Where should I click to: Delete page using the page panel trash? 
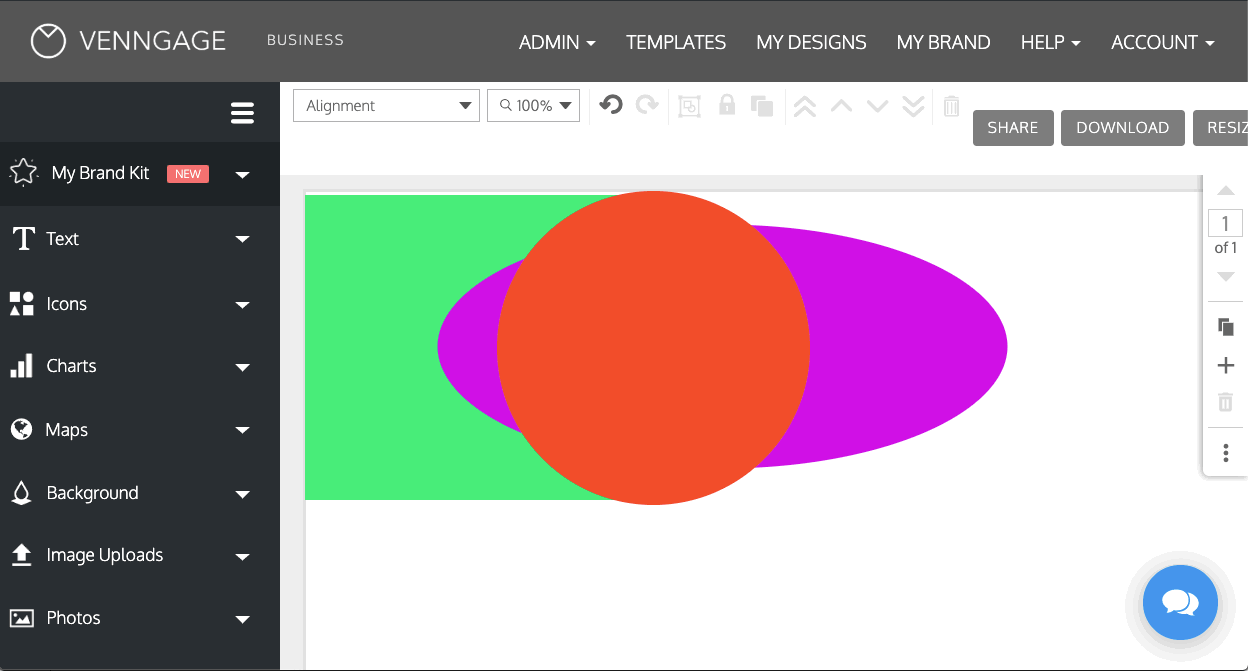1226,402
